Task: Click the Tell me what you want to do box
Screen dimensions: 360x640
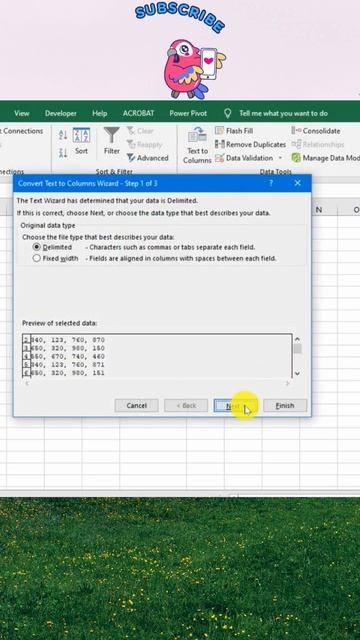Action: point(283,113)
